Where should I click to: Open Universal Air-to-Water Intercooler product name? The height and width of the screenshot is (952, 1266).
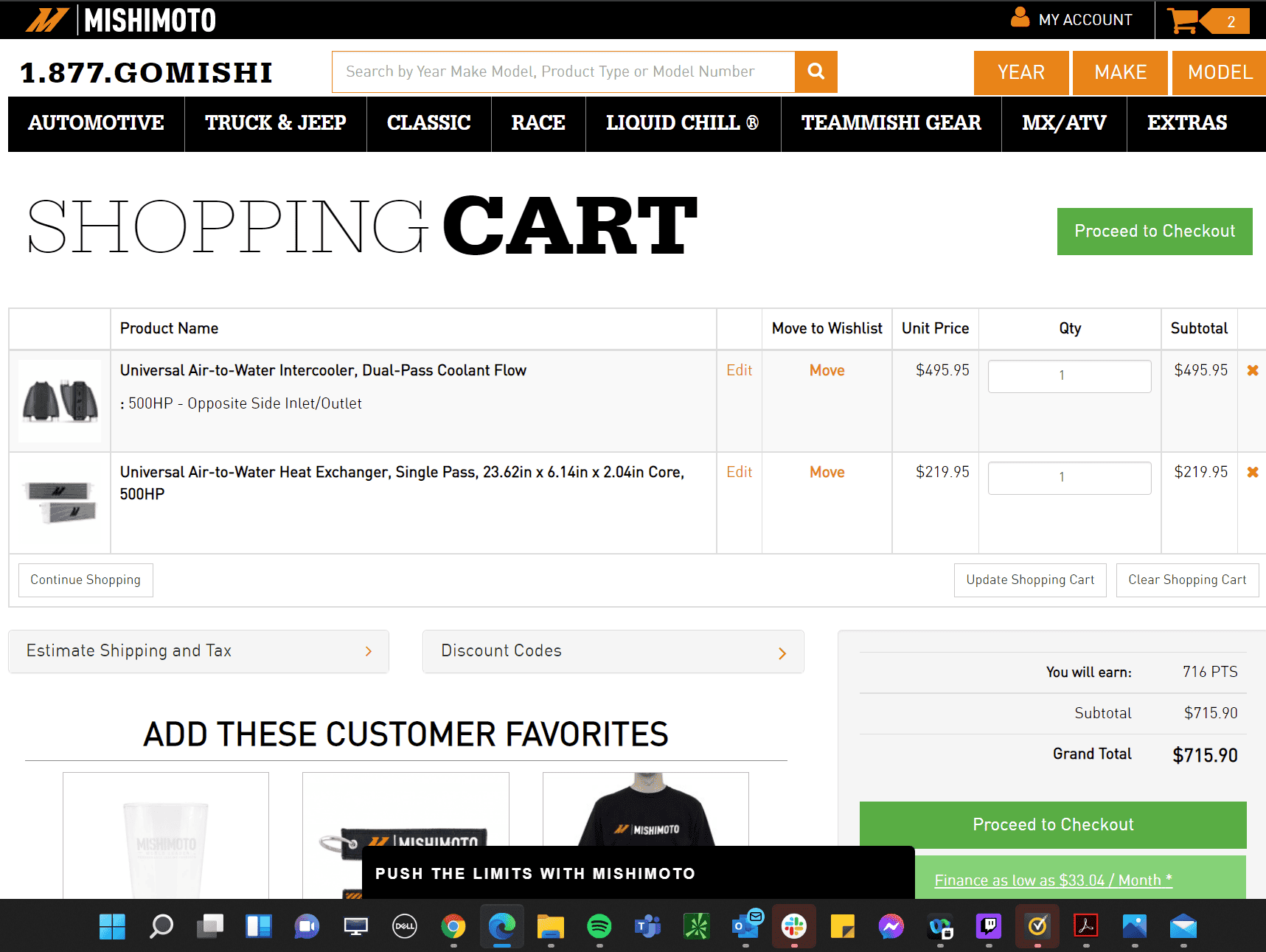pos(323,370)
